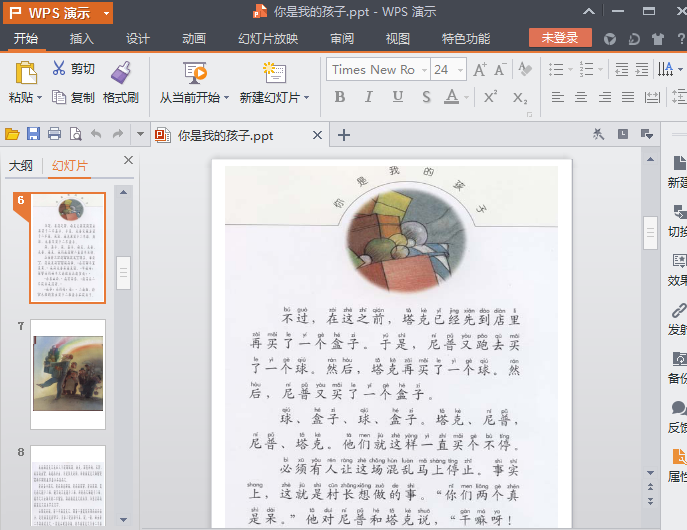Image resolution: width=687 pixels, height=530 pixels.
Task: Open the 特色功能 tab
Action: (466, 39)
